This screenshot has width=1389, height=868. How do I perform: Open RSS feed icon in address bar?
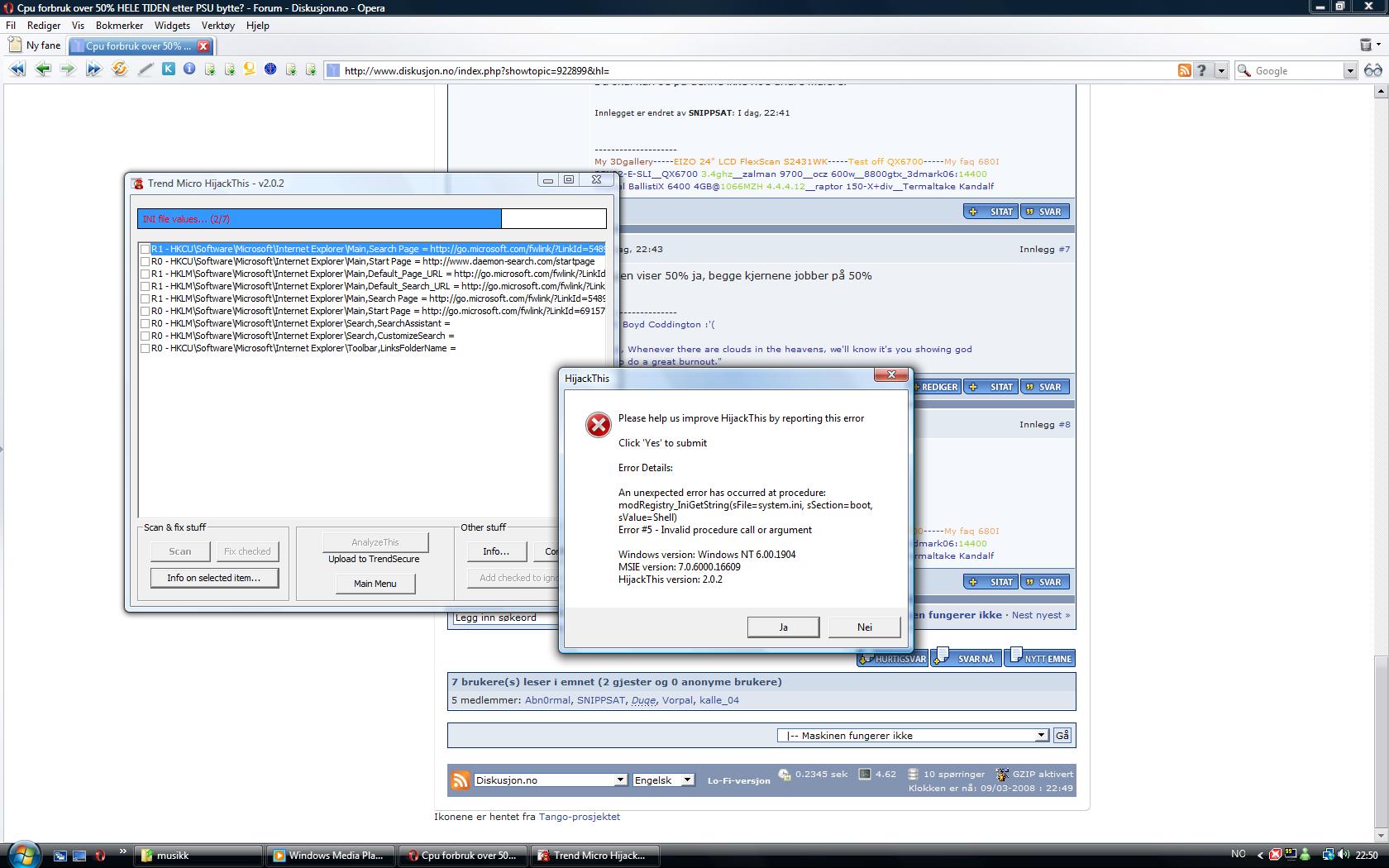click(1185, 71)
